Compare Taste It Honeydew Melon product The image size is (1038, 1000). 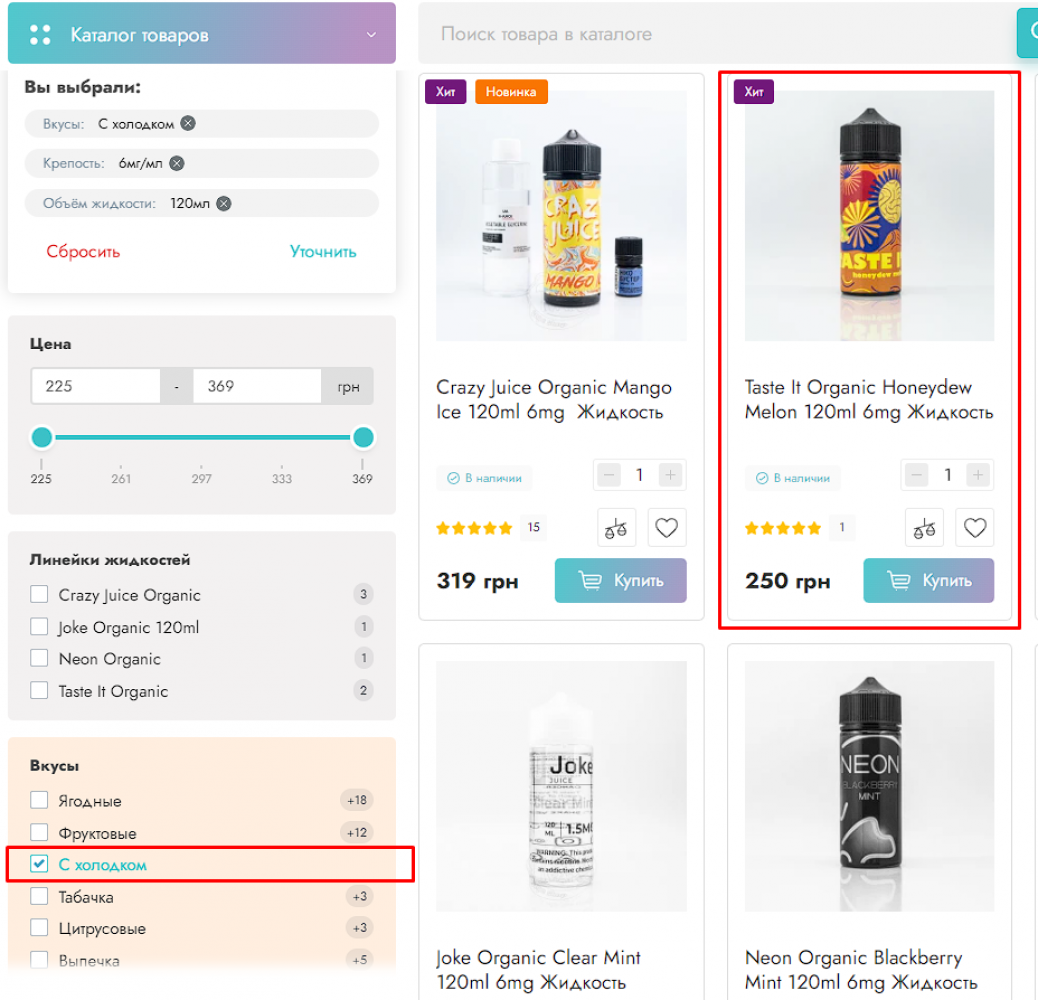coord(925,528)
